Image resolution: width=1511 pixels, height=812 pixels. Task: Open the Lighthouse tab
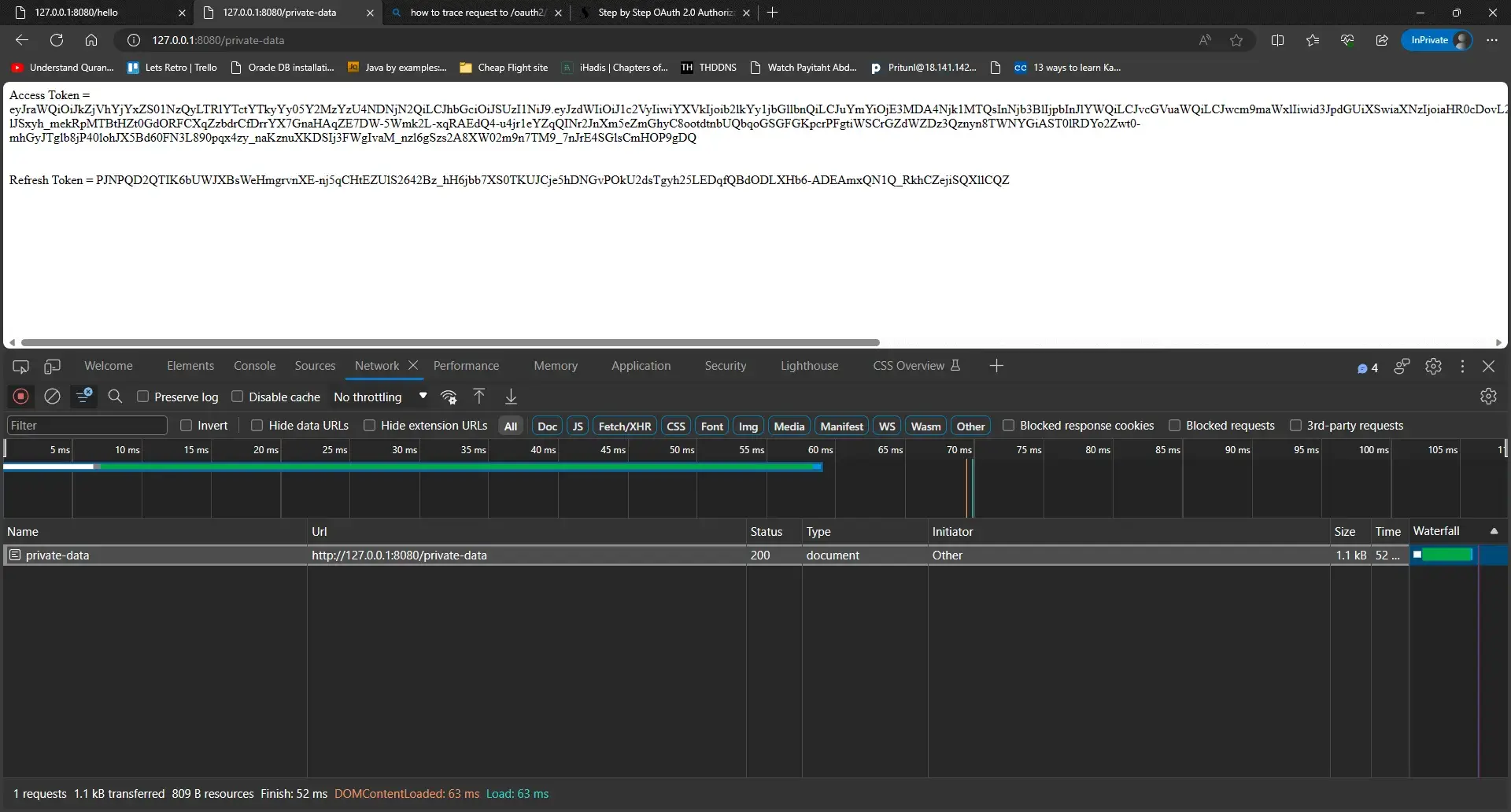coord(809,366)
